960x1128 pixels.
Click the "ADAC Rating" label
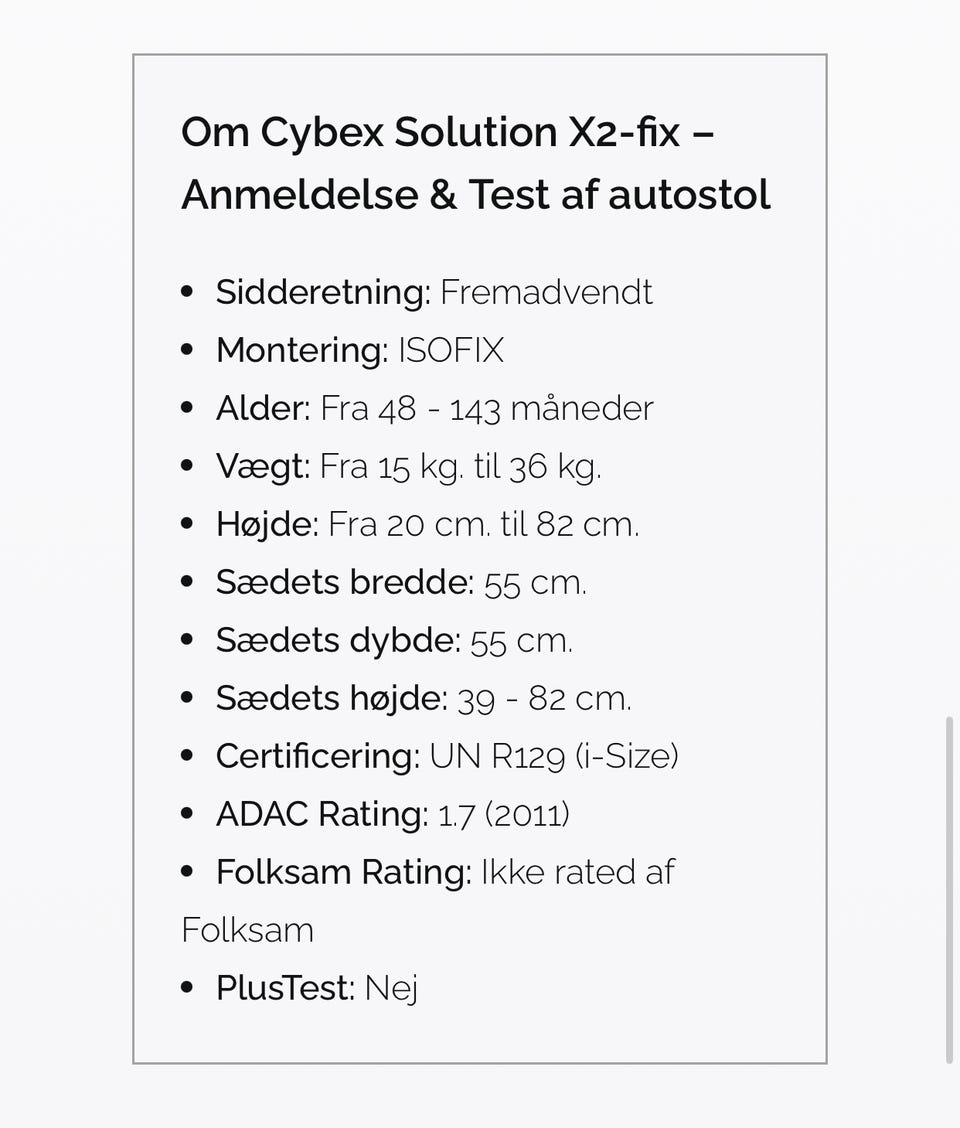click(x=321, y=814)
